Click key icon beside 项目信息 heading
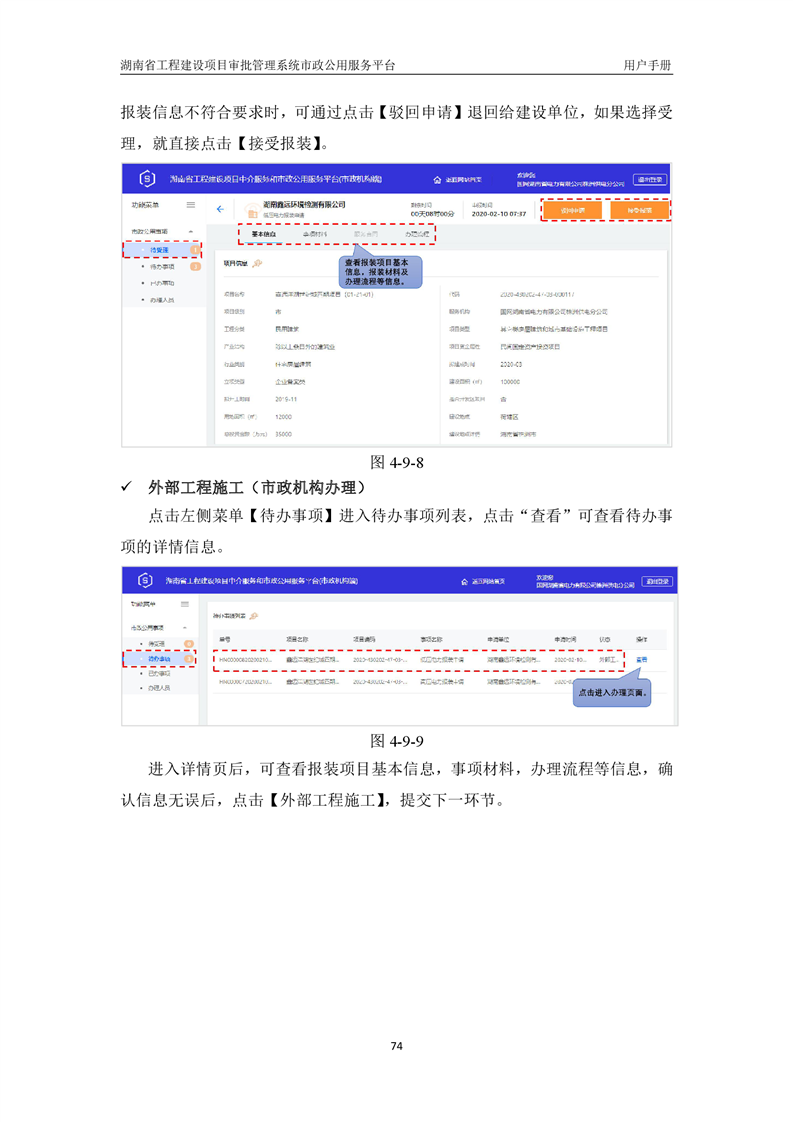The height and width of the screenshot is (1122, 793). (258, 263)
